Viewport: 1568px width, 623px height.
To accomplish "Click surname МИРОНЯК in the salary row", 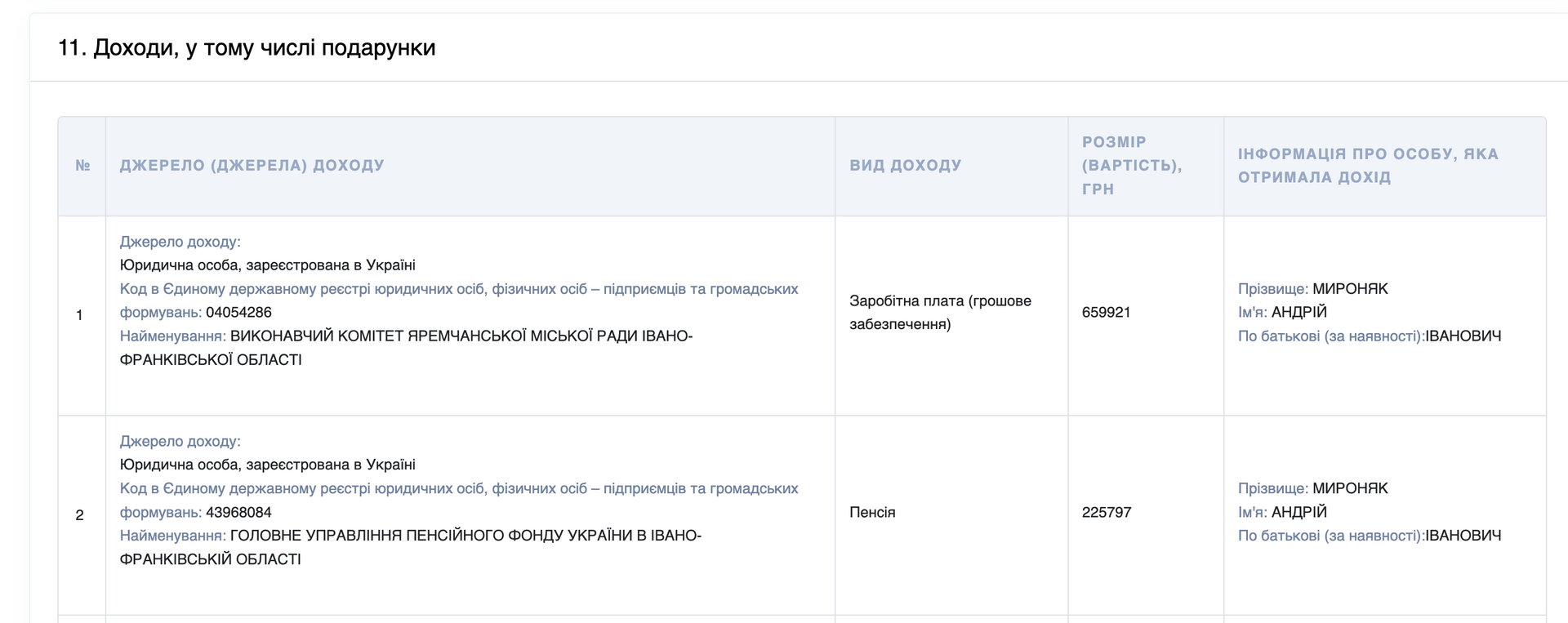I will pos(1349,289).
